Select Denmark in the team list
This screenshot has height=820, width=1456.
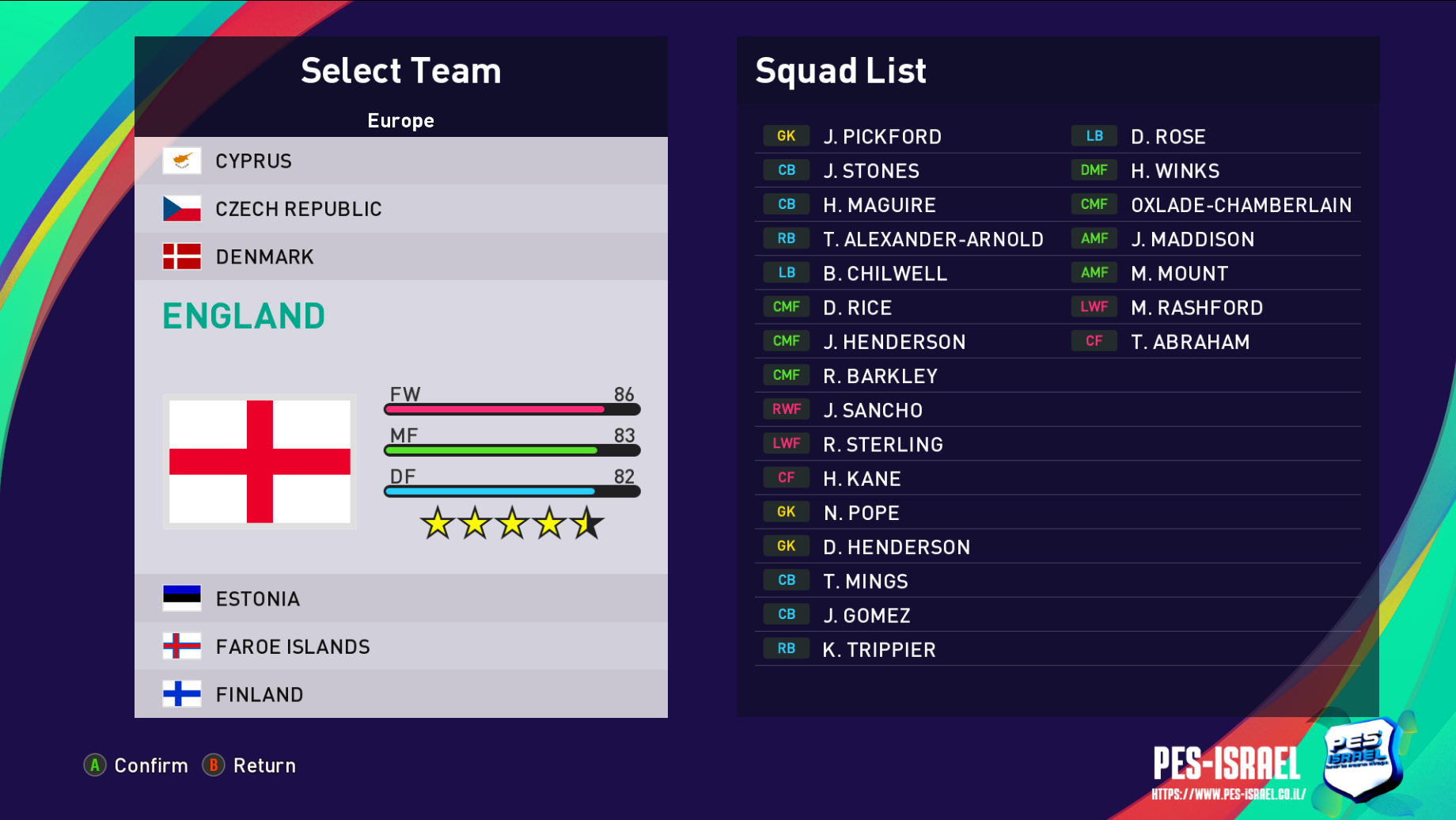pyautogui.click(x=264, y=257)
